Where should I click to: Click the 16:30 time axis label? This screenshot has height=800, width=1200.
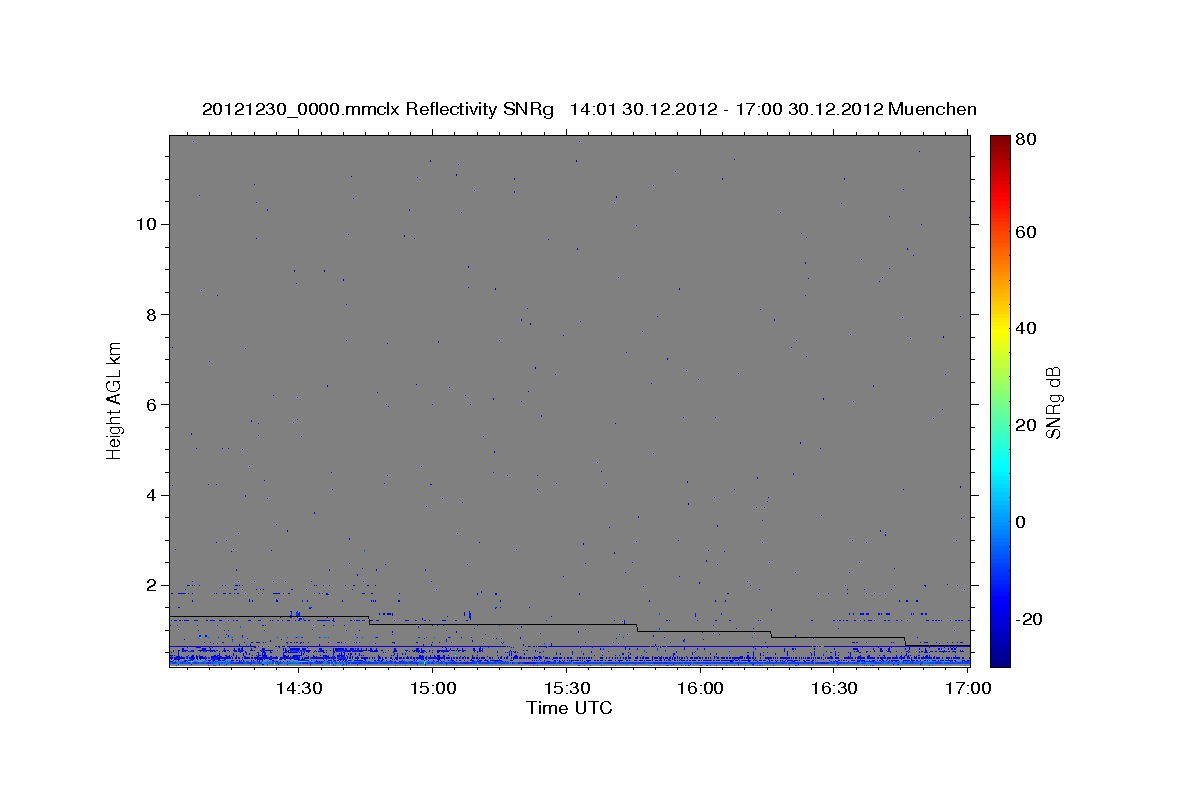834,688
